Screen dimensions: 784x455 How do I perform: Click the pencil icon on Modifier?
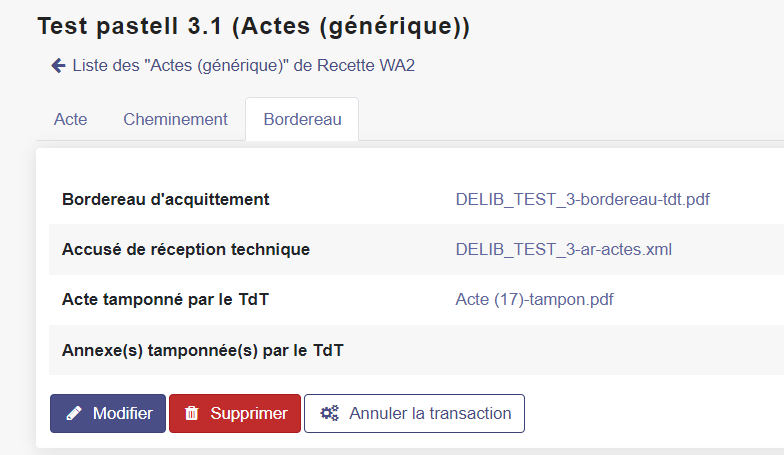74,414
